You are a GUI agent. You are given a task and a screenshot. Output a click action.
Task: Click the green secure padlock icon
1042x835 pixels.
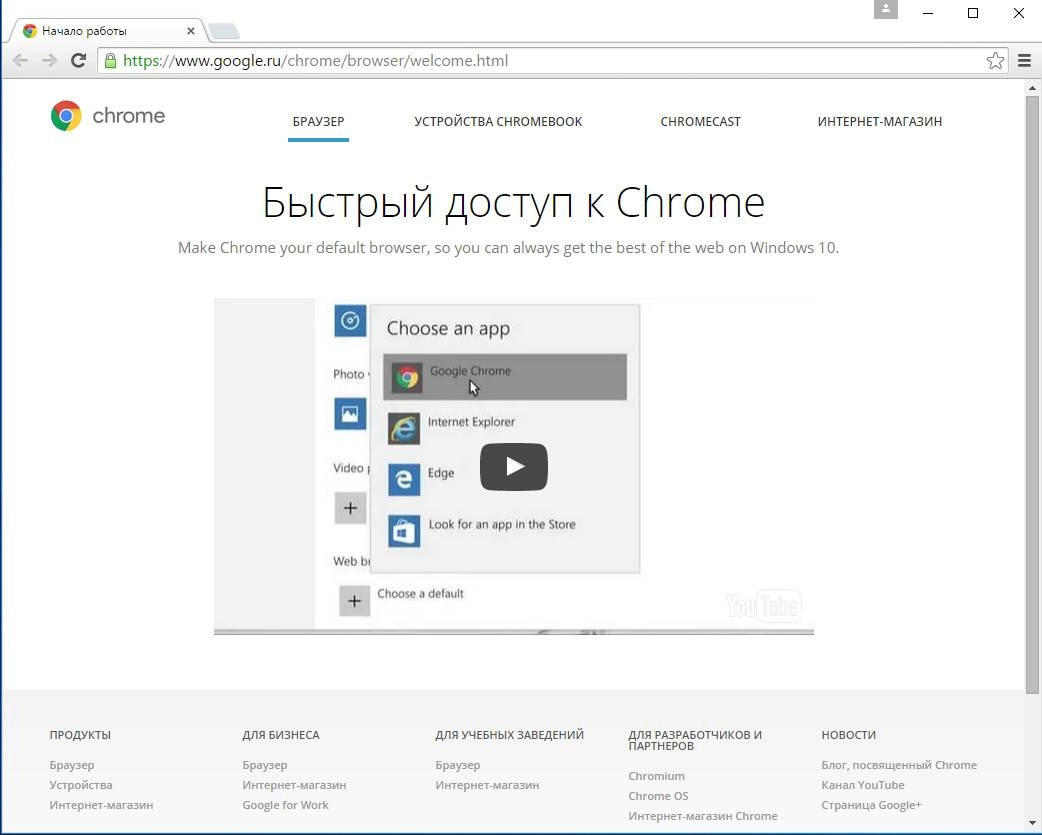pyautogui.click(x=110, y=60)
